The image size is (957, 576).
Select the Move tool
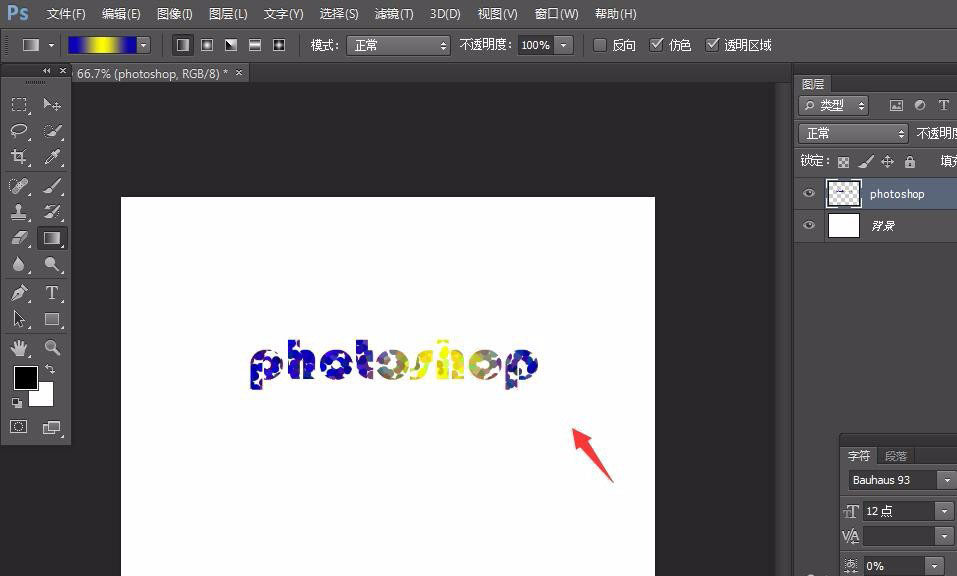tap(52, 104)
